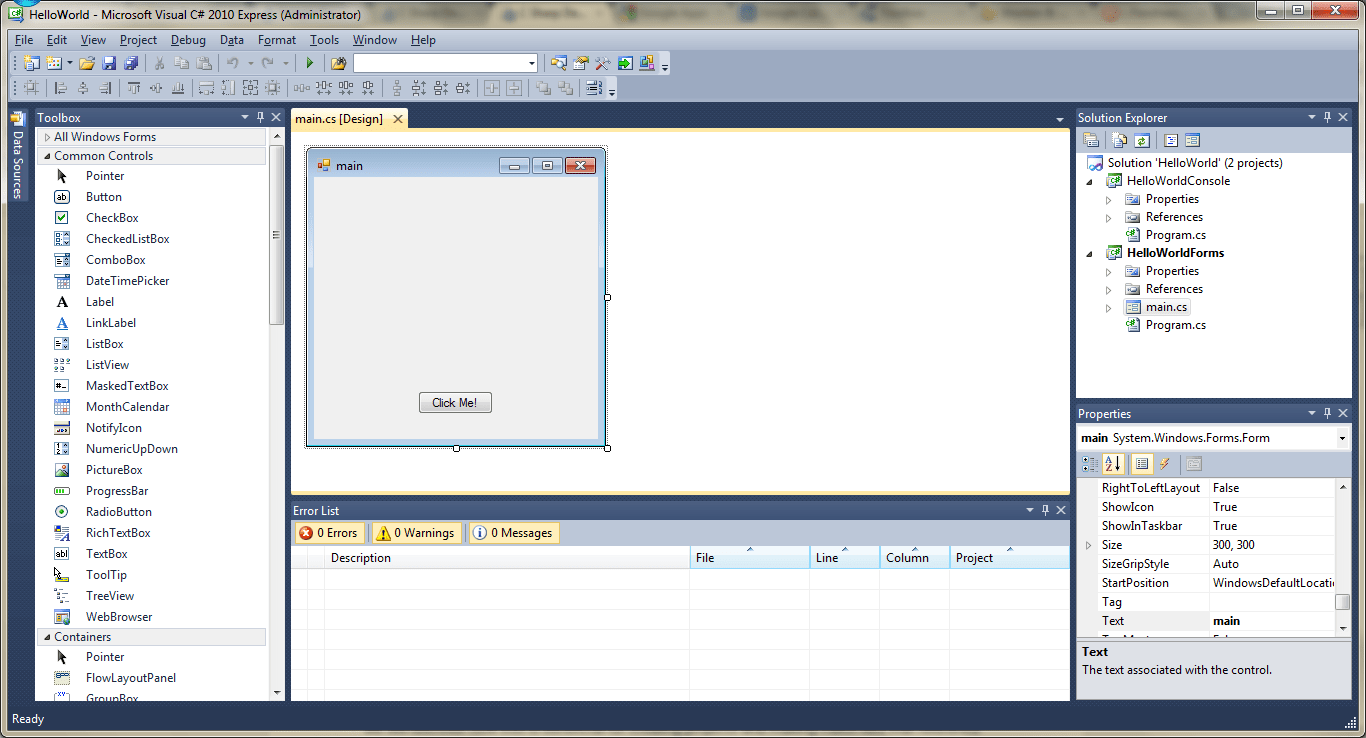1366x738 pixels.
Task: Open the Properties object selector dropdown
Action: tap(1341, 438)
